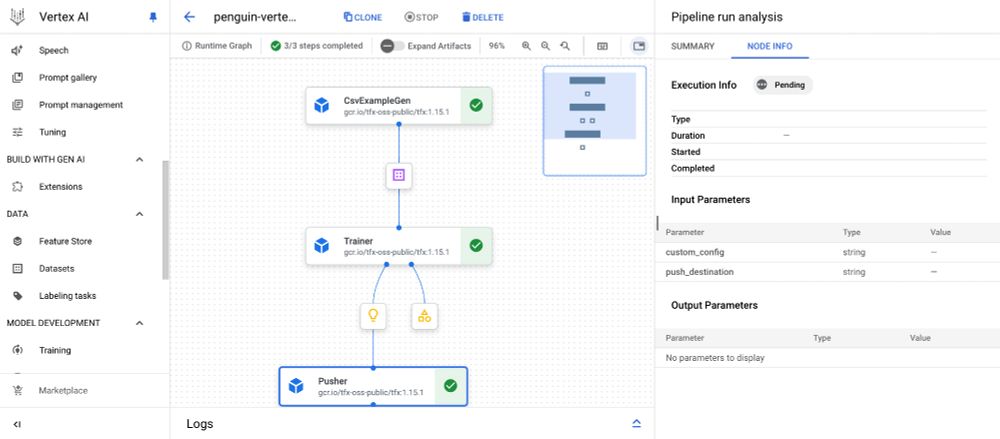This screenshot has height=439, width=1000.
Task: Open Tuning in the sidebar
Action: click(x=52, y=132)
